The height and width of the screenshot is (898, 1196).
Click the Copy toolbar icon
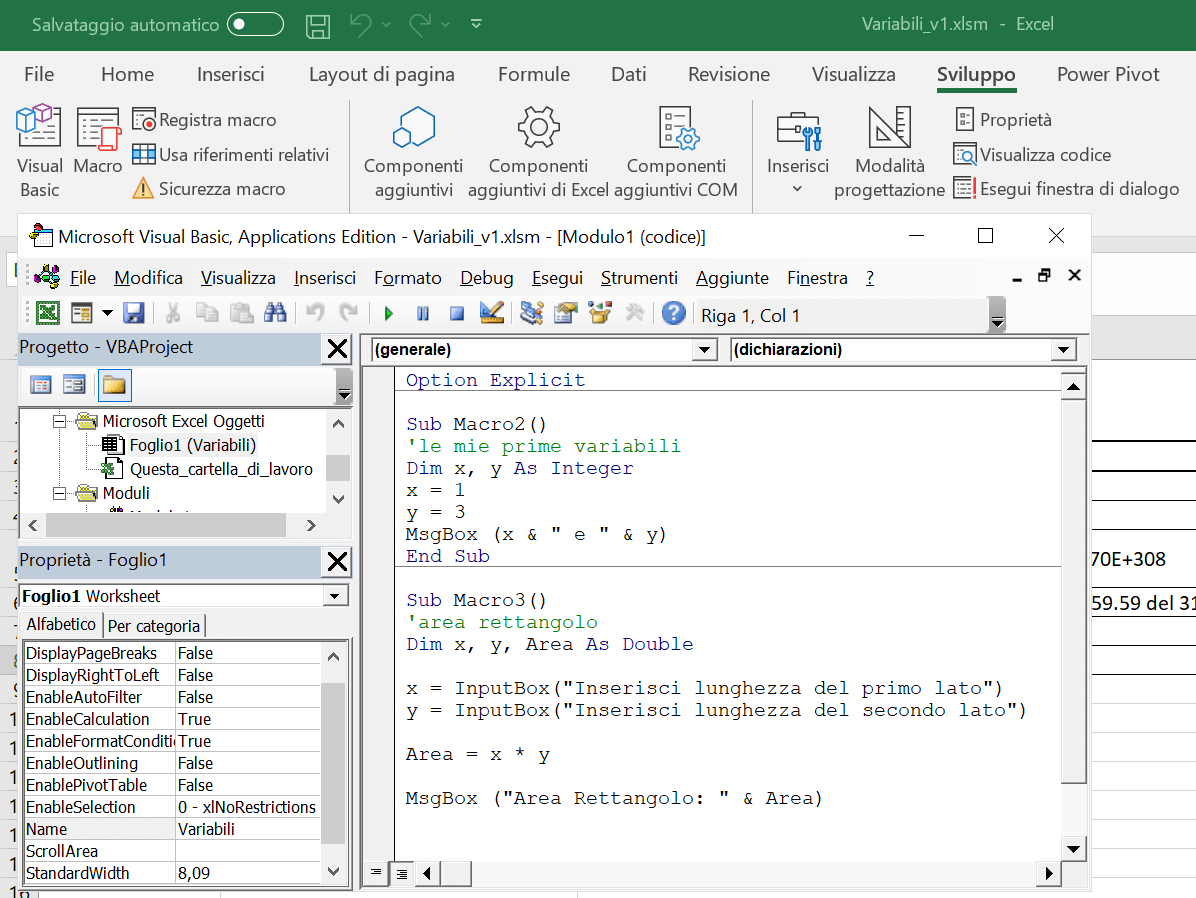(207, 313)
